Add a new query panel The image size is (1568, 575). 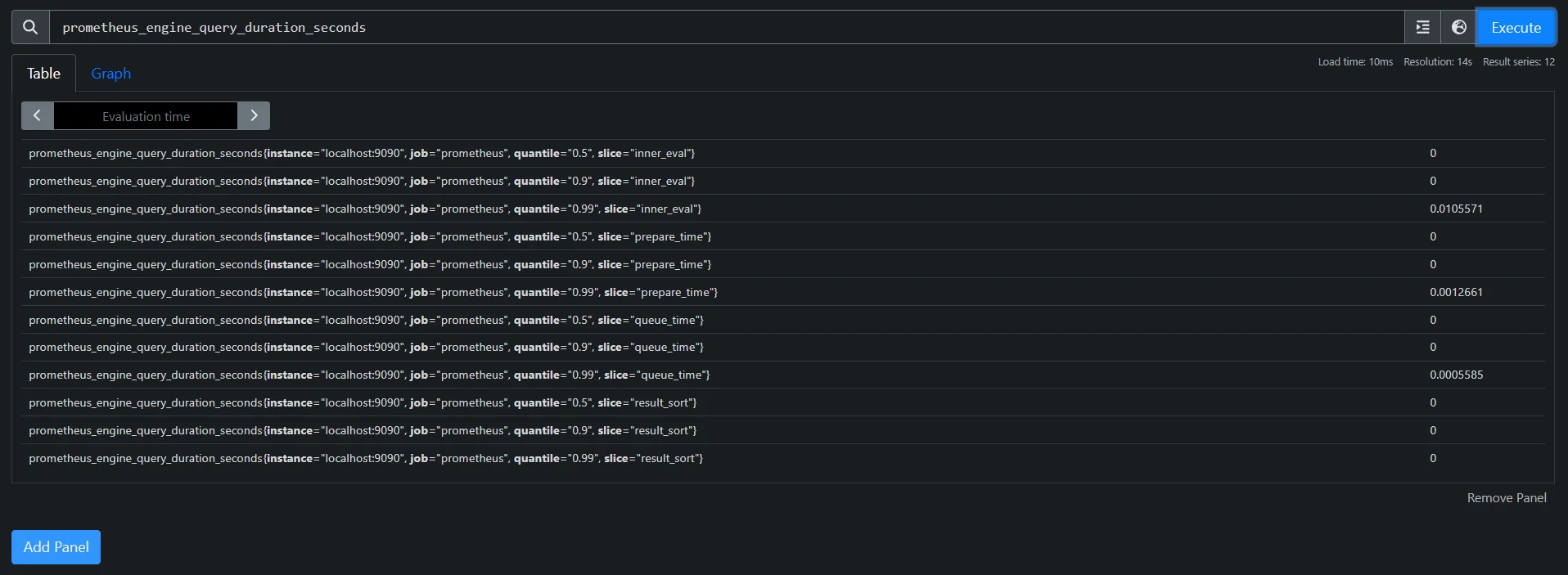pos(55,546)
